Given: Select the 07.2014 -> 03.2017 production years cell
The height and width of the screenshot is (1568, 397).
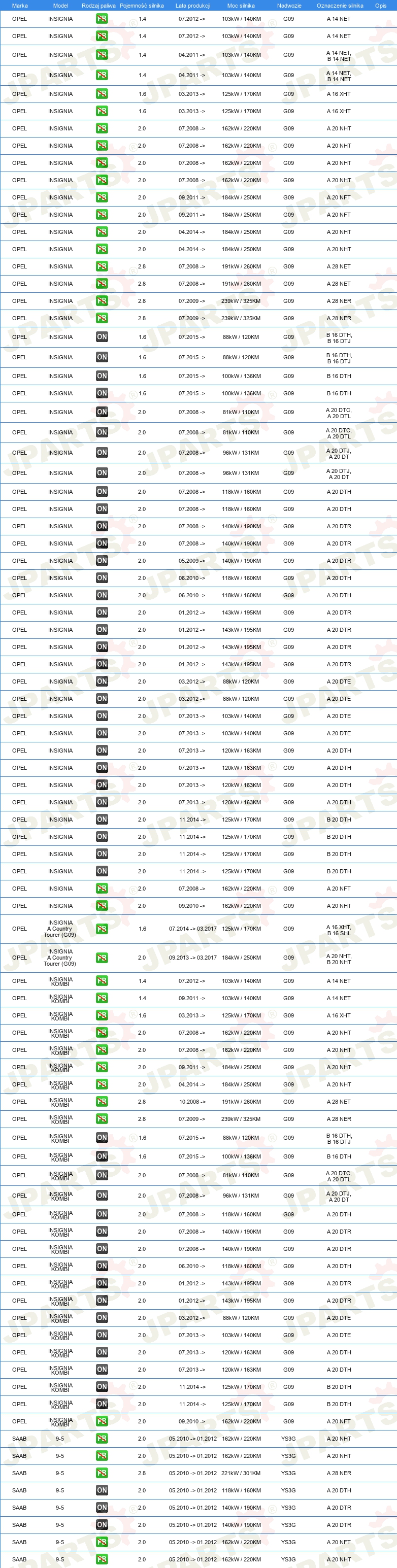Looking at the screenshot, I should pos(192,929).
